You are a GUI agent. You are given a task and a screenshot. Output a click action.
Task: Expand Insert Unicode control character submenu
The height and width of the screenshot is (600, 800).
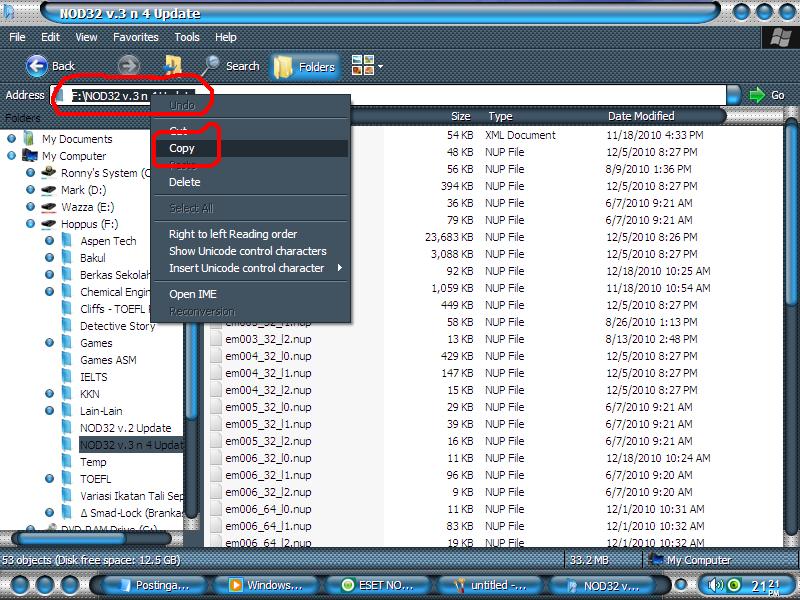[x=251, y=268]
